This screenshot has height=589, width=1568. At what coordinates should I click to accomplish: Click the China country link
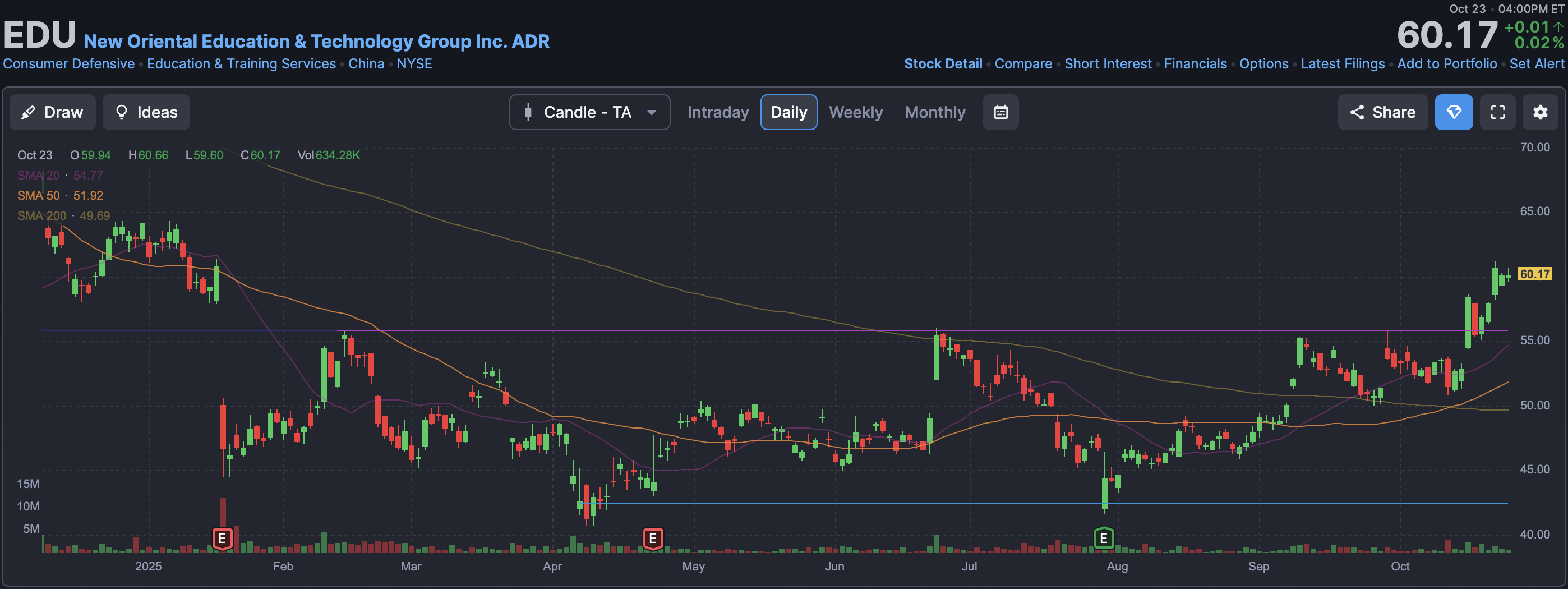(x=366, y=64)
